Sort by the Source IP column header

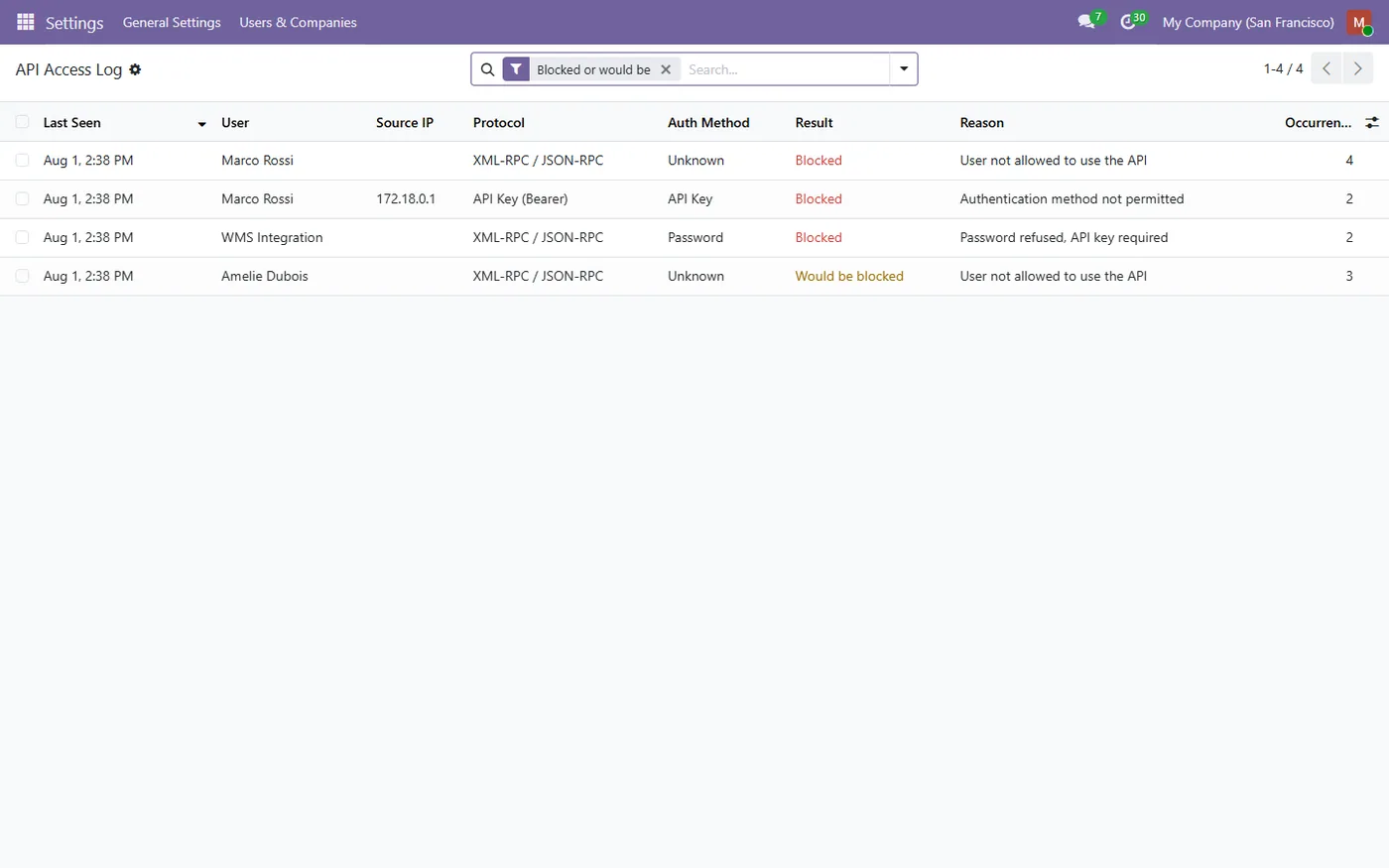click(x=405, y=123)
